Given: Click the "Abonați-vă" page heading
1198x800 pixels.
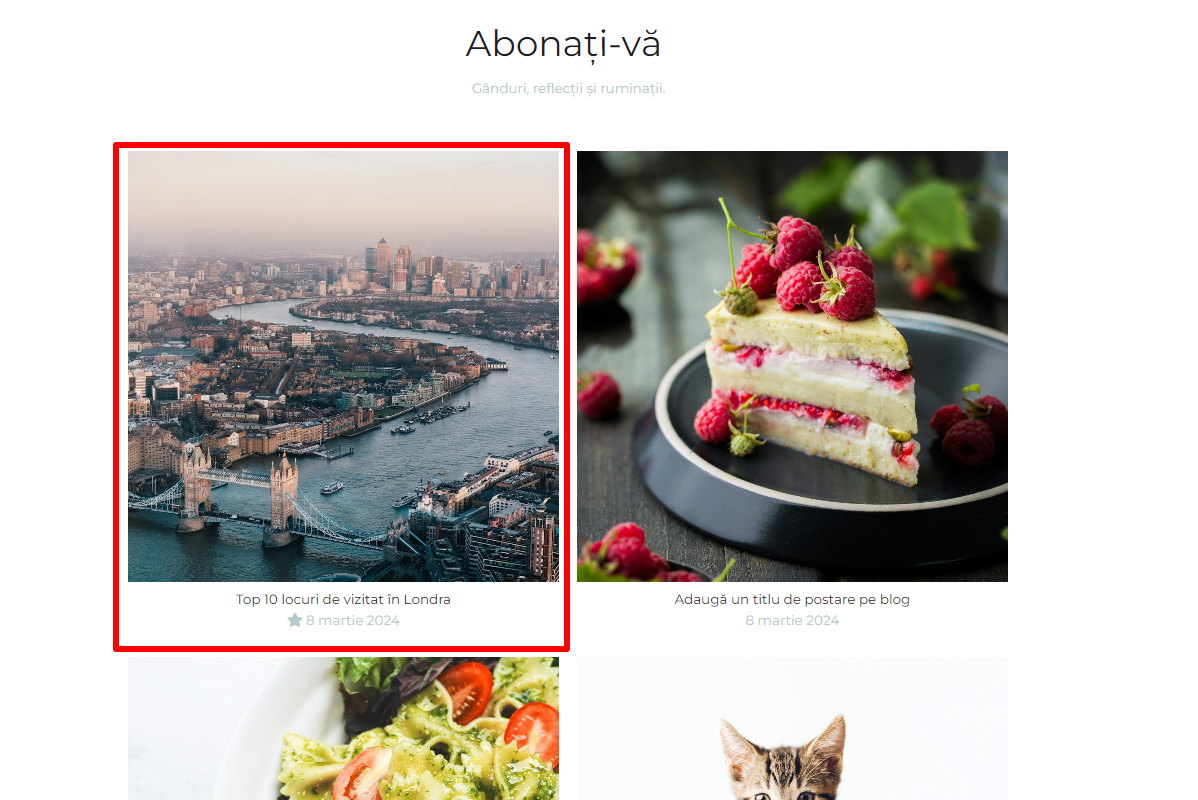Looking at the screenshot, I should point(563,44).
